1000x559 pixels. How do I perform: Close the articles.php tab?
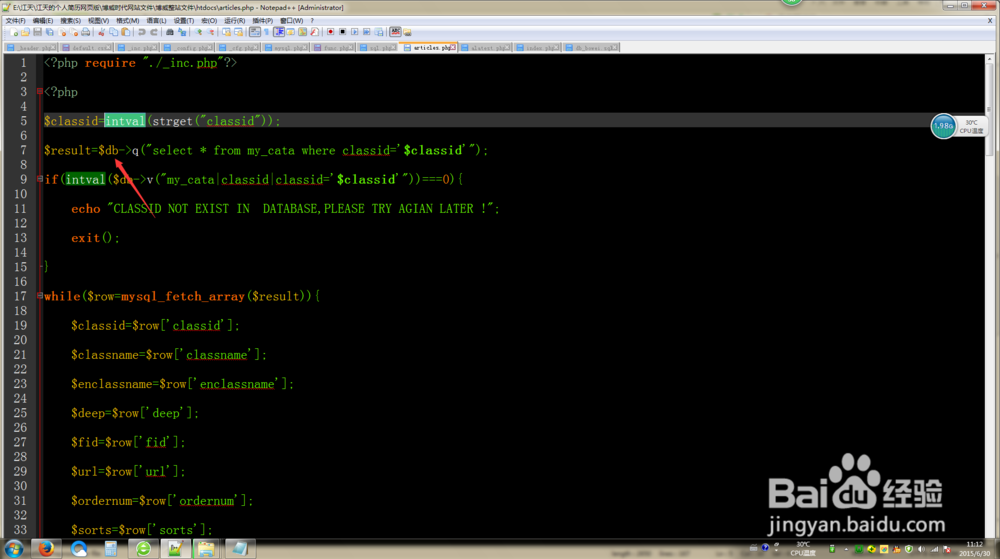(453, 47)
